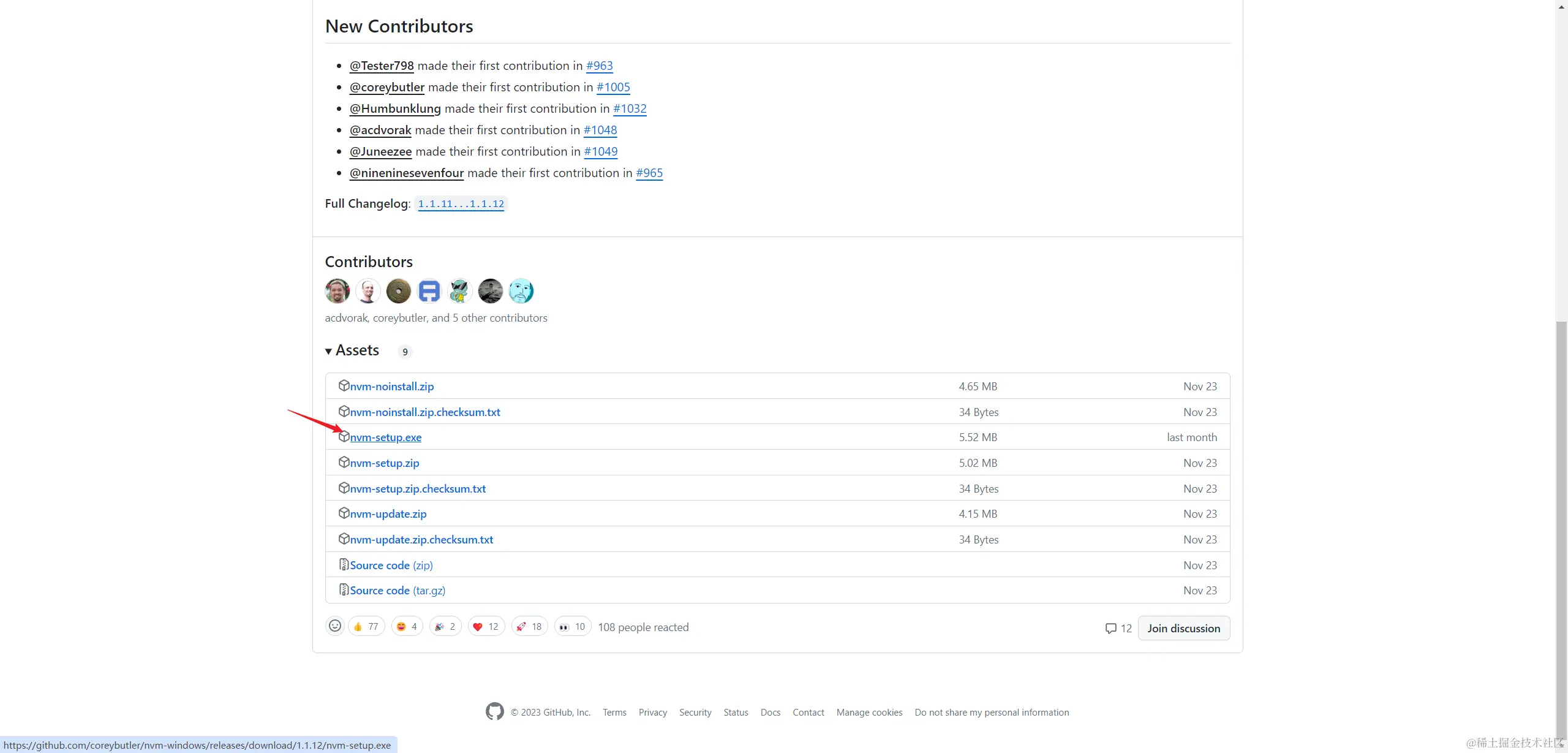Download Source code (tar.gz)
The width and height of the screenshot is (1568, 753).
[398, 591]
